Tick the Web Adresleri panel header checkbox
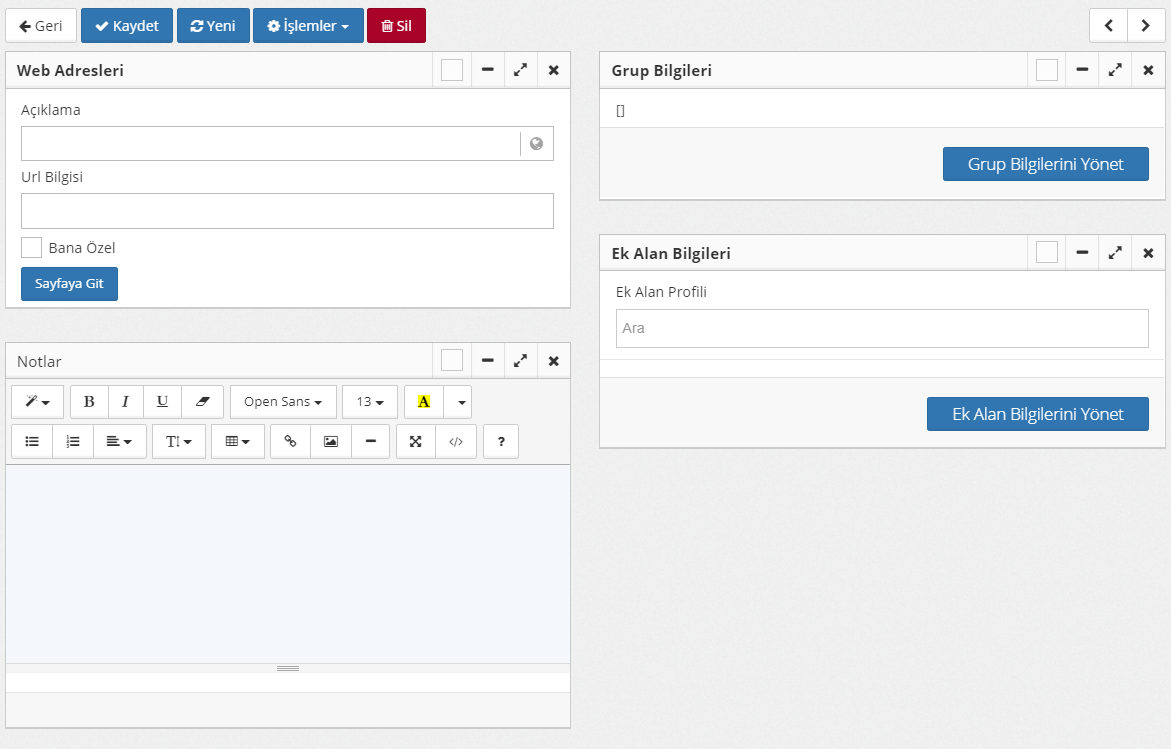This screenshot has height=749, width=1171. click(452, 70)
